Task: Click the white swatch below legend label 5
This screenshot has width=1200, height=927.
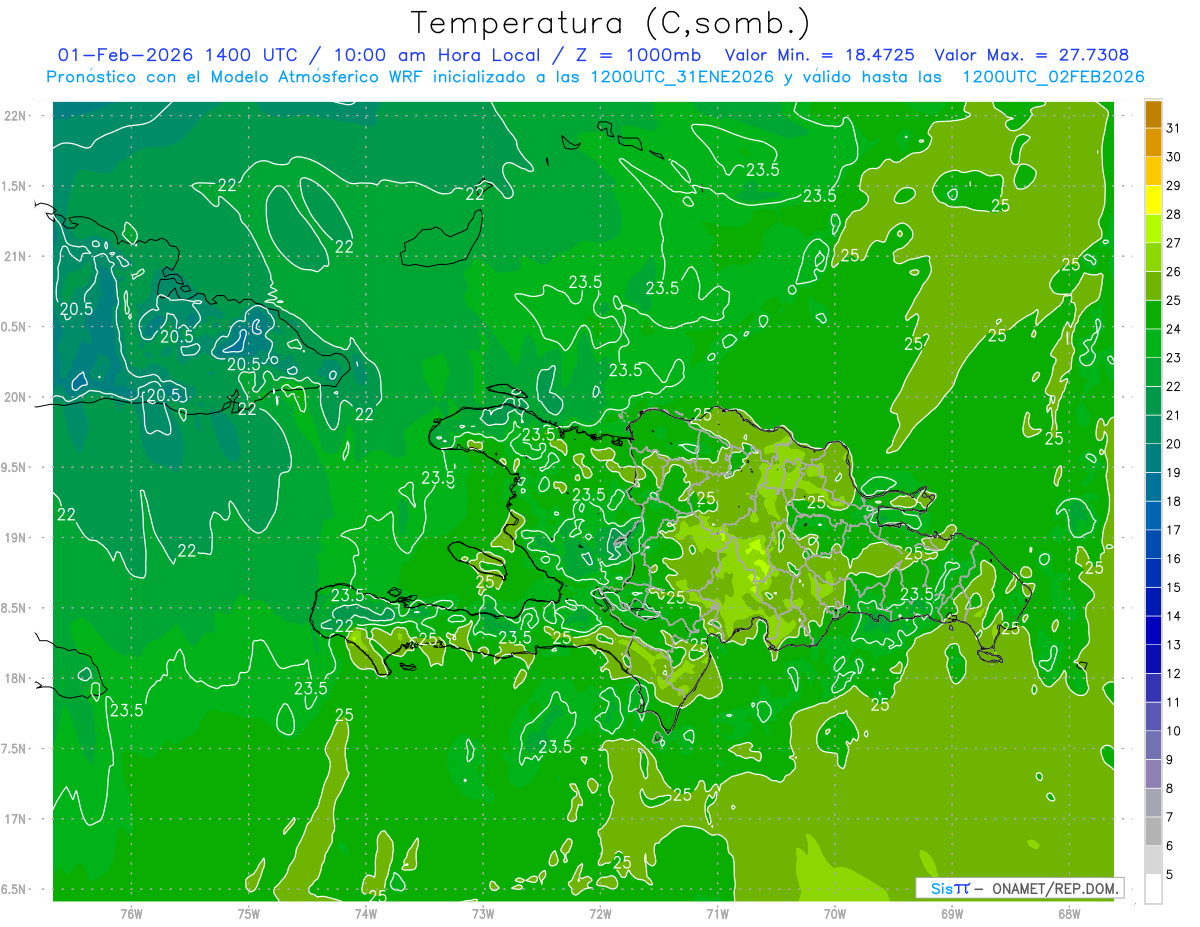Action: click(1153, 889)
